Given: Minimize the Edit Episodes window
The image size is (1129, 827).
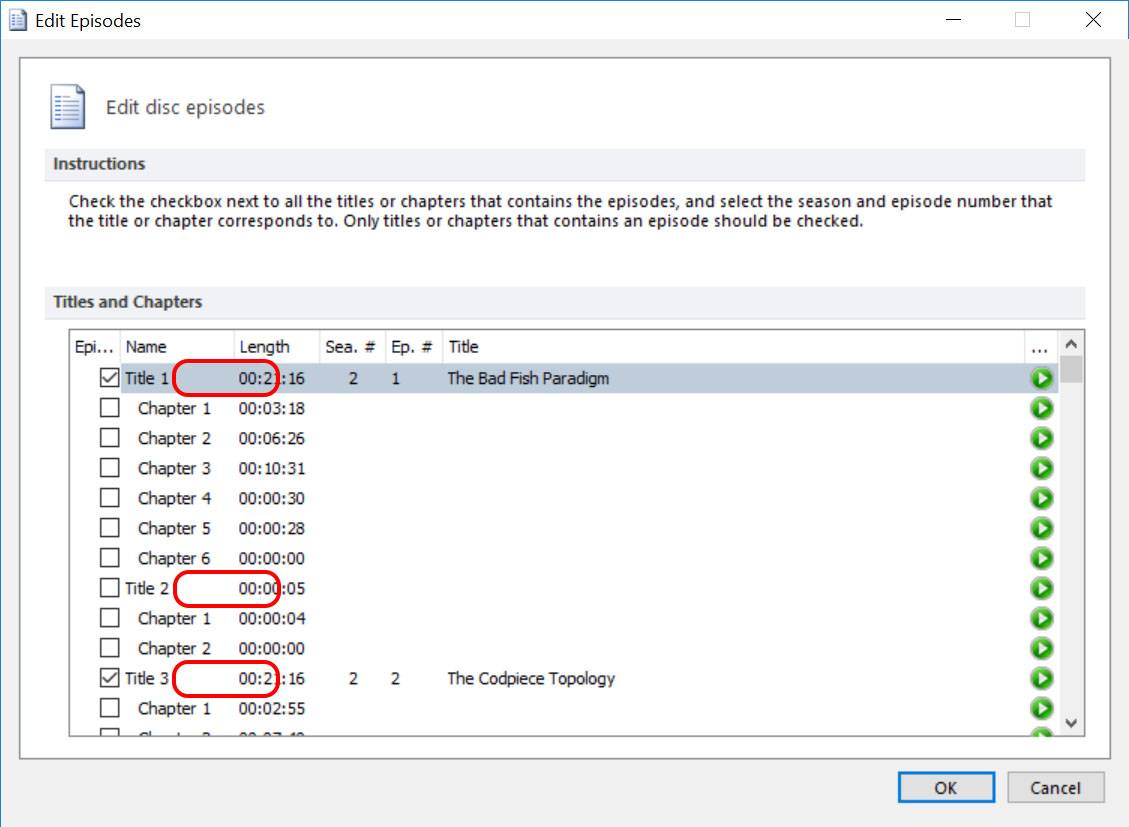Looking at the screenshot, I should (x=953, y=20).
